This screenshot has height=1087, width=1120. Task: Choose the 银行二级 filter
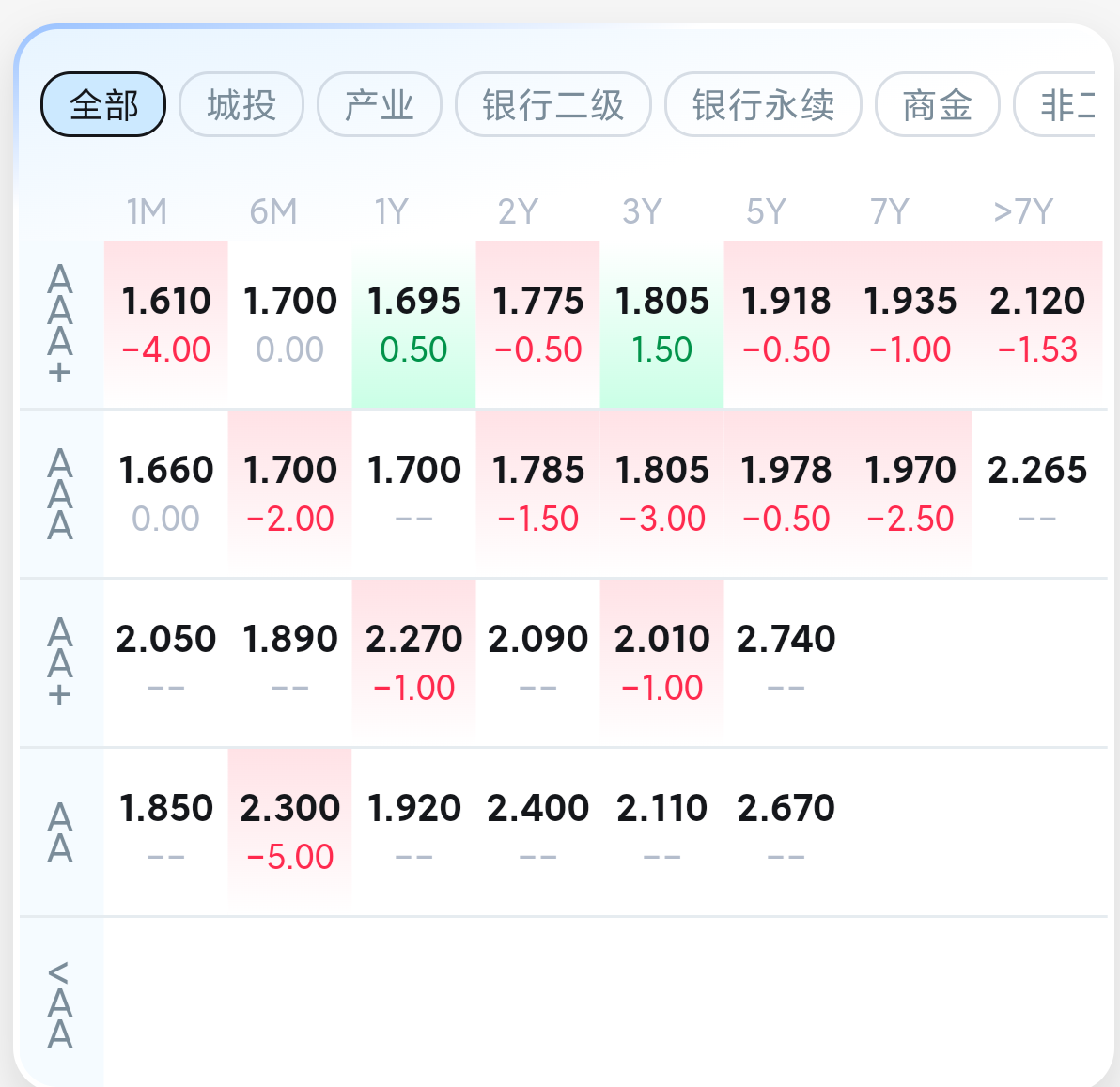click(x=552, y=104)
